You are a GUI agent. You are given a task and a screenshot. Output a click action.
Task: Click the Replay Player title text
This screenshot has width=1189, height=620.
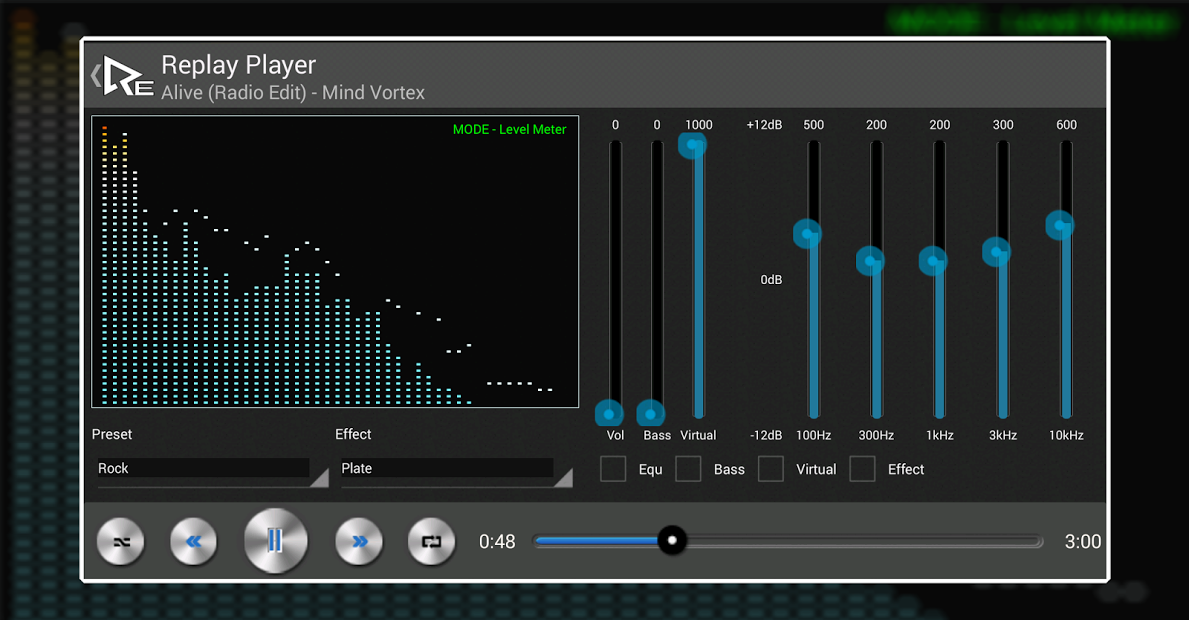click(238, 65)
